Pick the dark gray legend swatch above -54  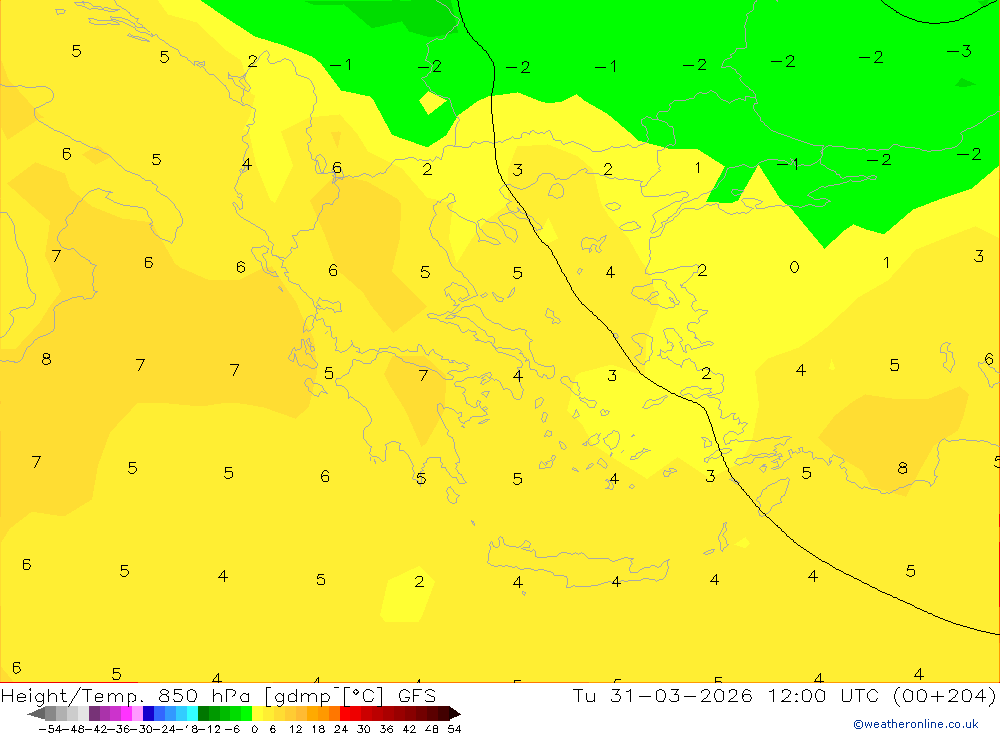50,713
